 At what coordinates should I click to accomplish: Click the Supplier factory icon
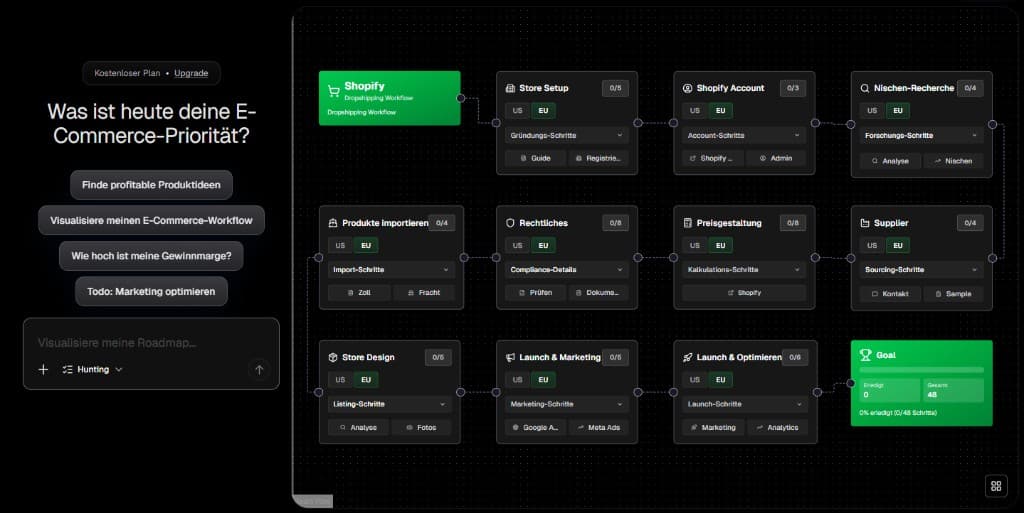click(865, 223)
